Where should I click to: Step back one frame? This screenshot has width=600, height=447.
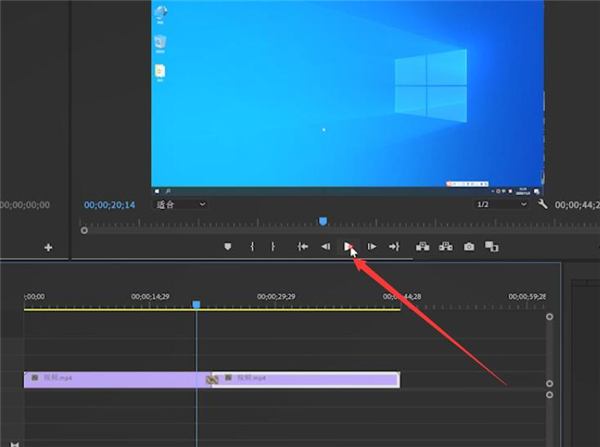point(325,246)
